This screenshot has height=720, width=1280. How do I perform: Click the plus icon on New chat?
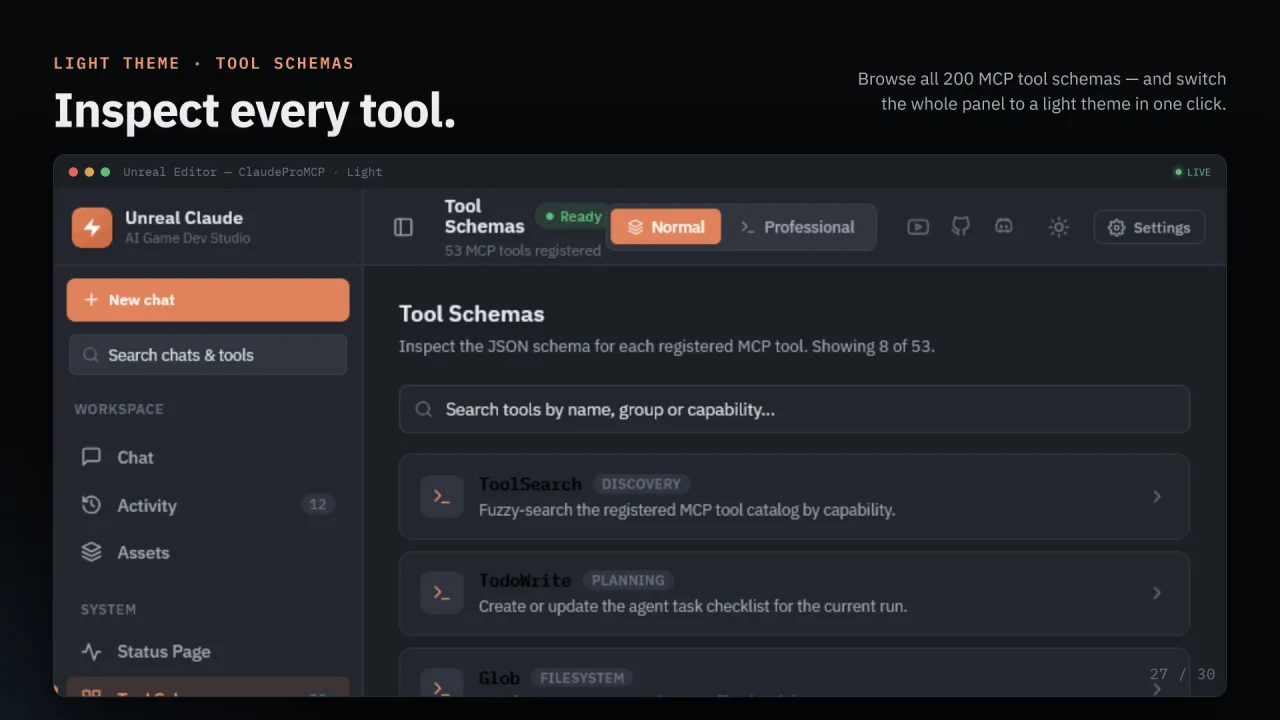click(91, 300)
